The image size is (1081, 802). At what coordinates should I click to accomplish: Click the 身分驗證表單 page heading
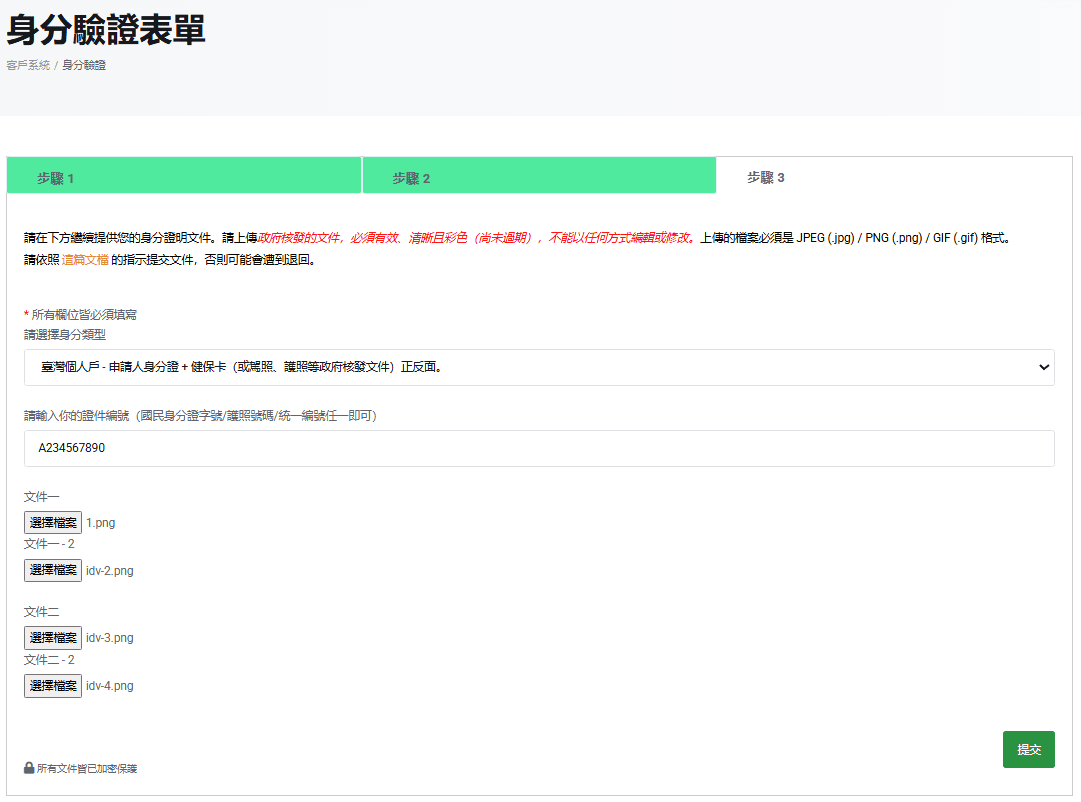click(106, 30)
